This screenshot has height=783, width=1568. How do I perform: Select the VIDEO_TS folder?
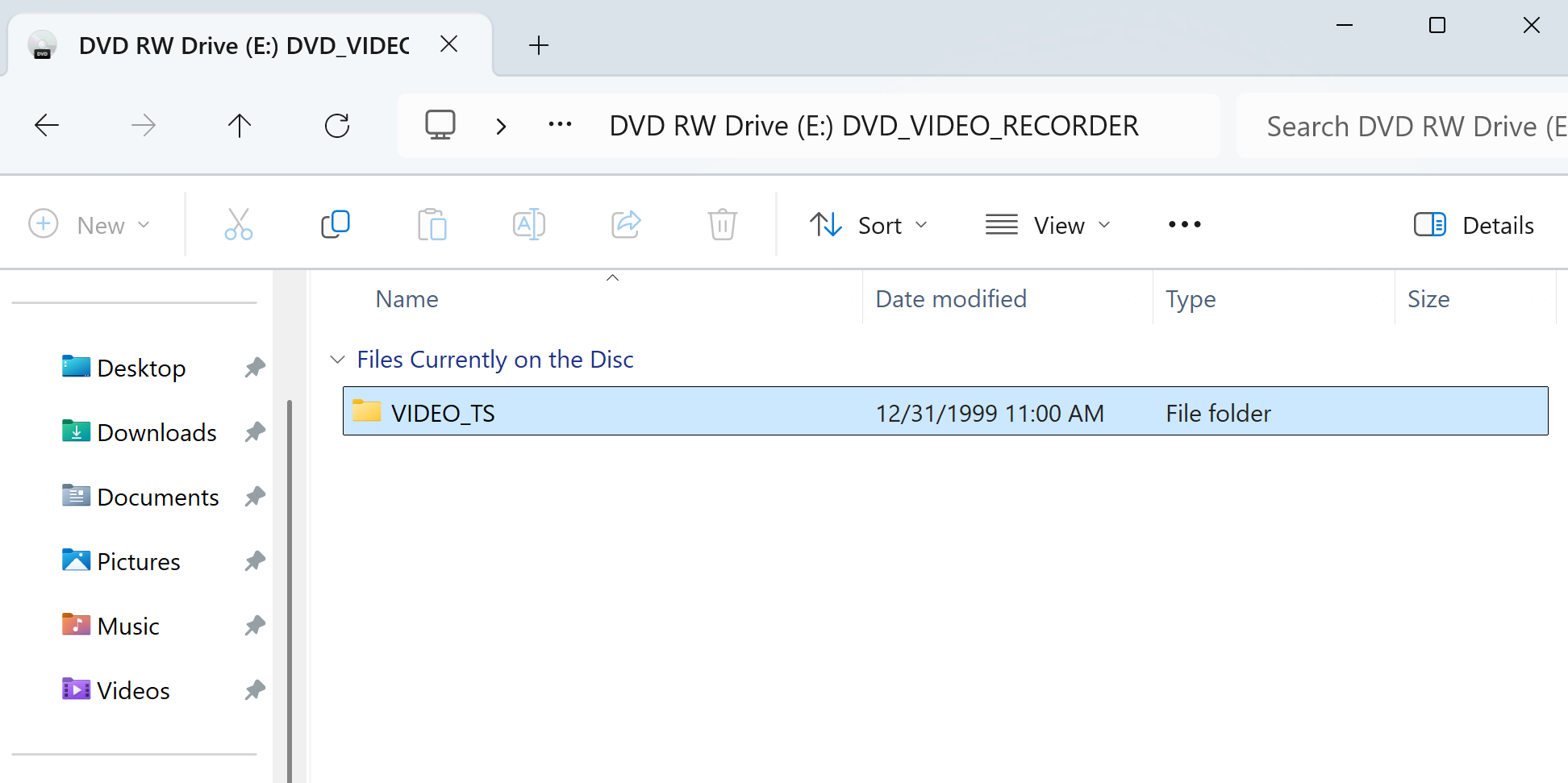443,413
